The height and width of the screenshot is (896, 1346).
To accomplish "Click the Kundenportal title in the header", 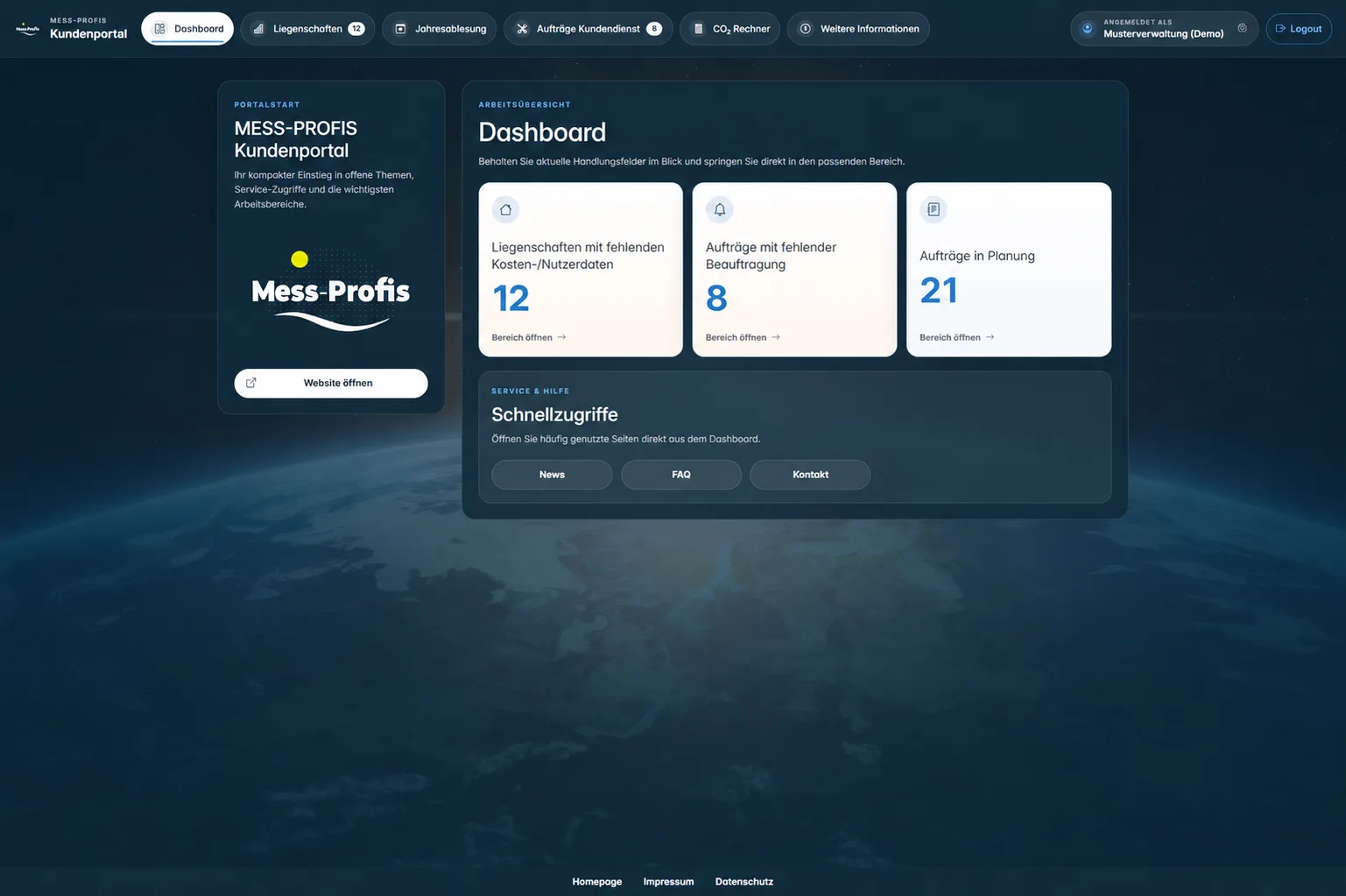I will 88,34.
